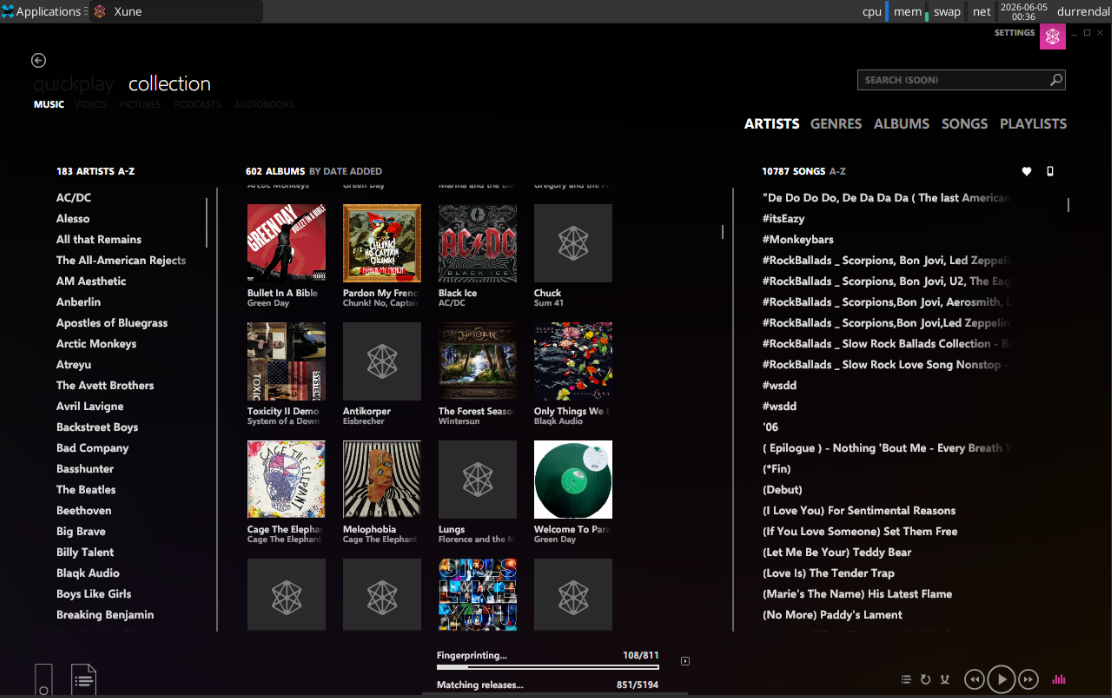1112x698 pixels.
Task: Click the mem monitor in the panel
Action: [911, 11]
